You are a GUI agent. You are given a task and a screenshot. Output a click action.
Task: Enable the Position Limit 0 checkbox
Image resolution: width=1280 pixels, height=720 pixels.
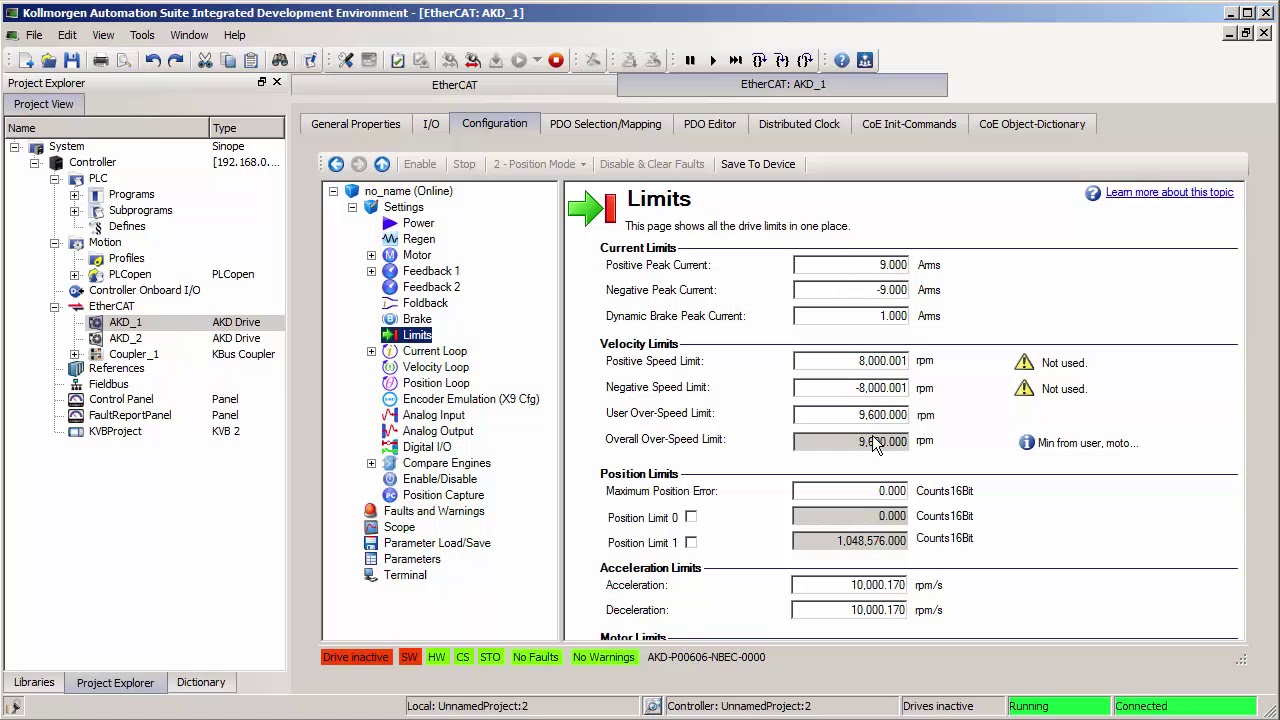691,517
